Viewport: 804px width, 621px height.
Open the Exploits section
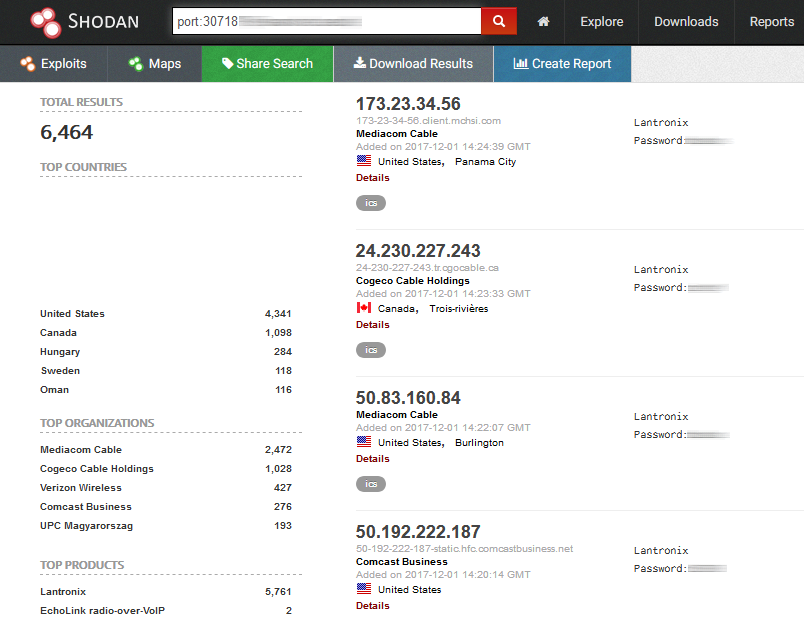point(54,64)
